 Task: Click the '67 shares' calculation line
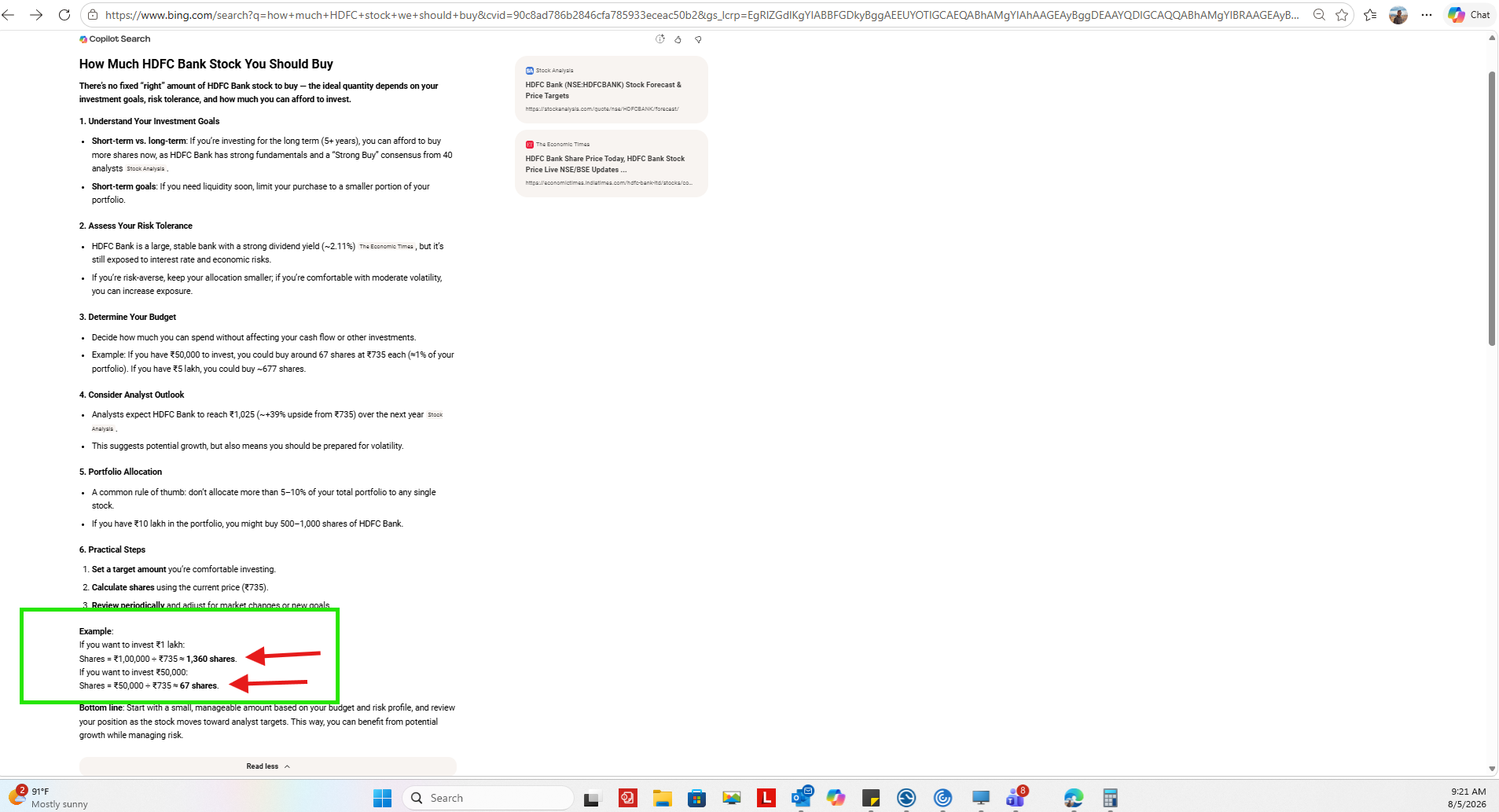coord(149,686)
